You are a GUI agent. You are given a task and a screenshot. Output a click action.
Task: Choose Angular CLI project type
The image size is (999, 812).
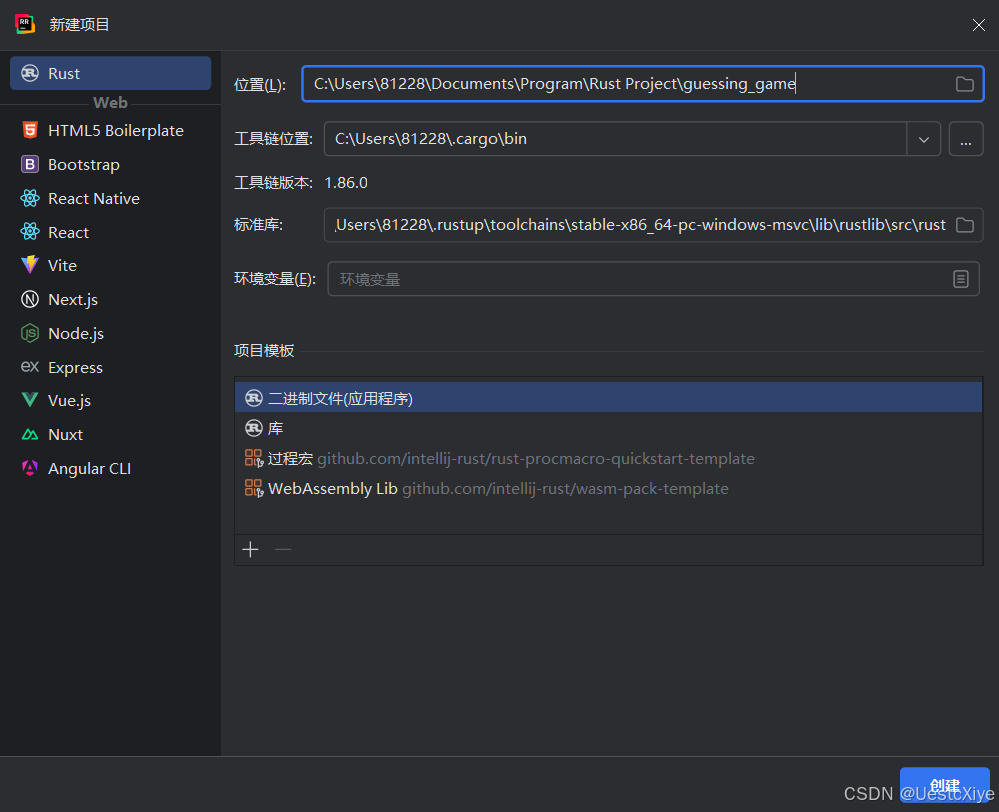[110, 468]
